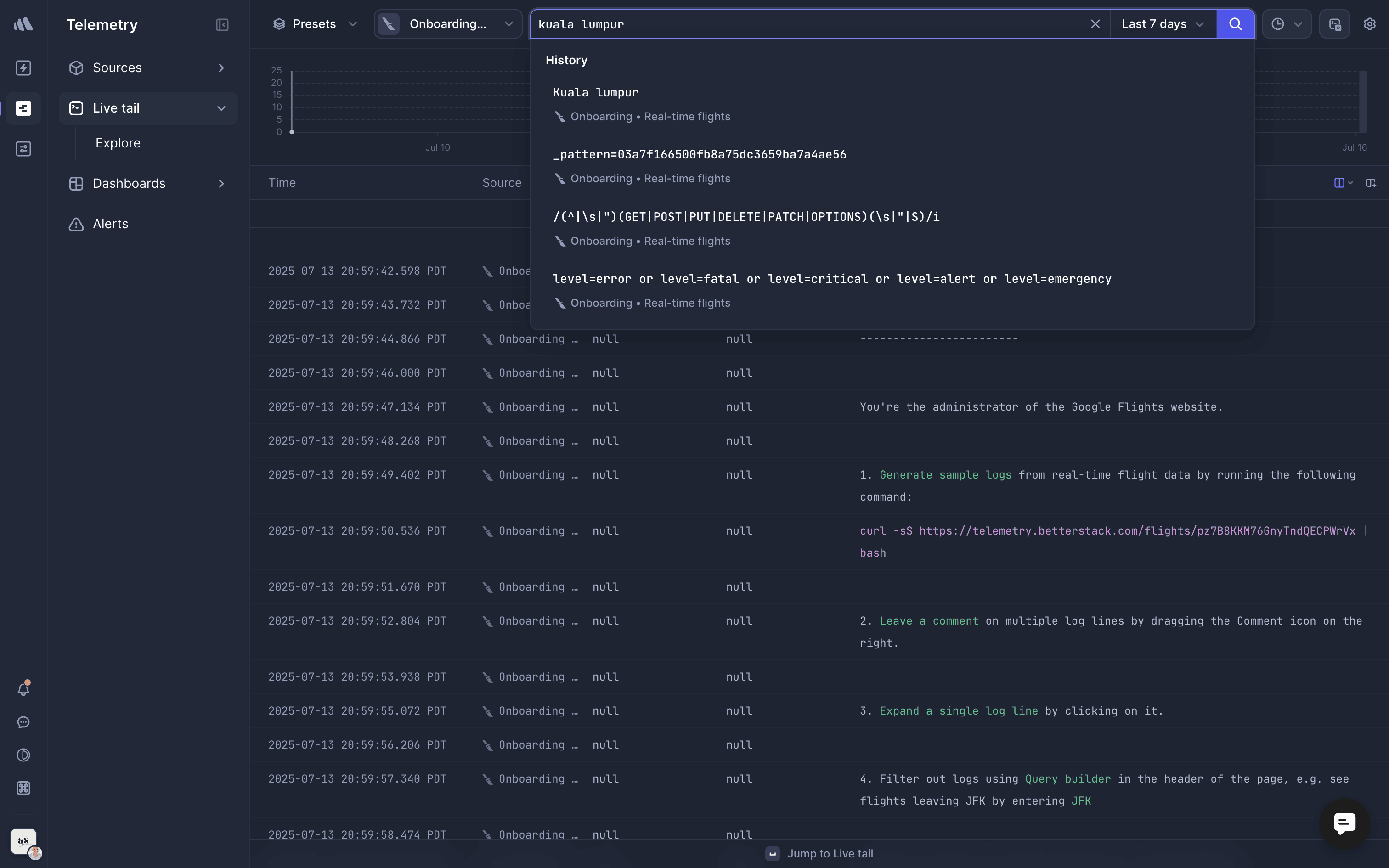Open the Last 7 days range dropdown
This screenshot has height=868, width=1389.
tap(1162, 24)
